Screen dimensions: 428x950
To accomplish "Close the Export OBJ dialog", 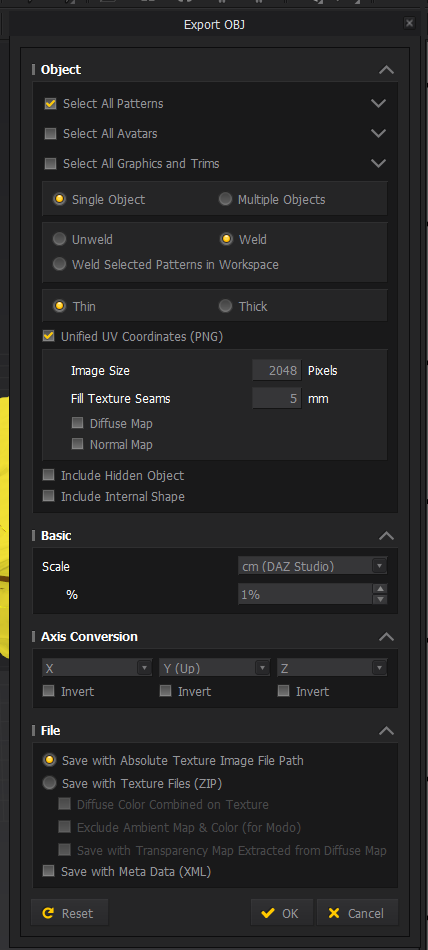I will pyautogui.click(x=410, y=24).
